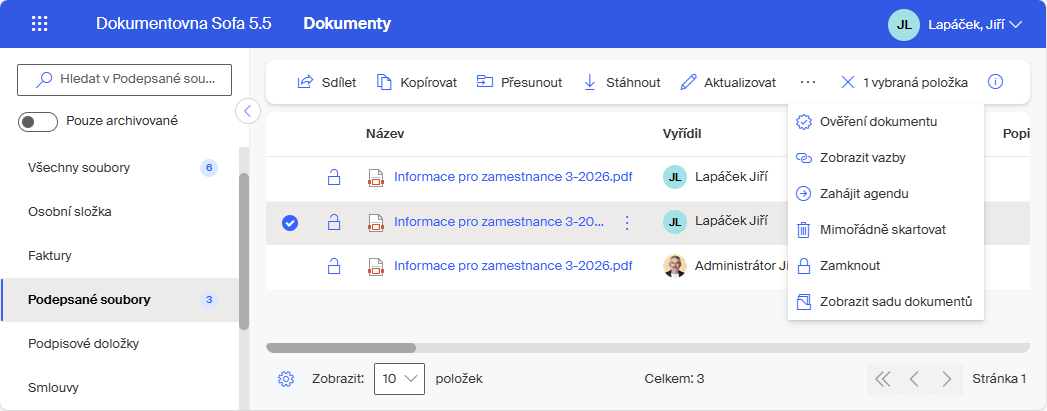Select Ověření dokumentu from the menu

[x=885, y=121]
